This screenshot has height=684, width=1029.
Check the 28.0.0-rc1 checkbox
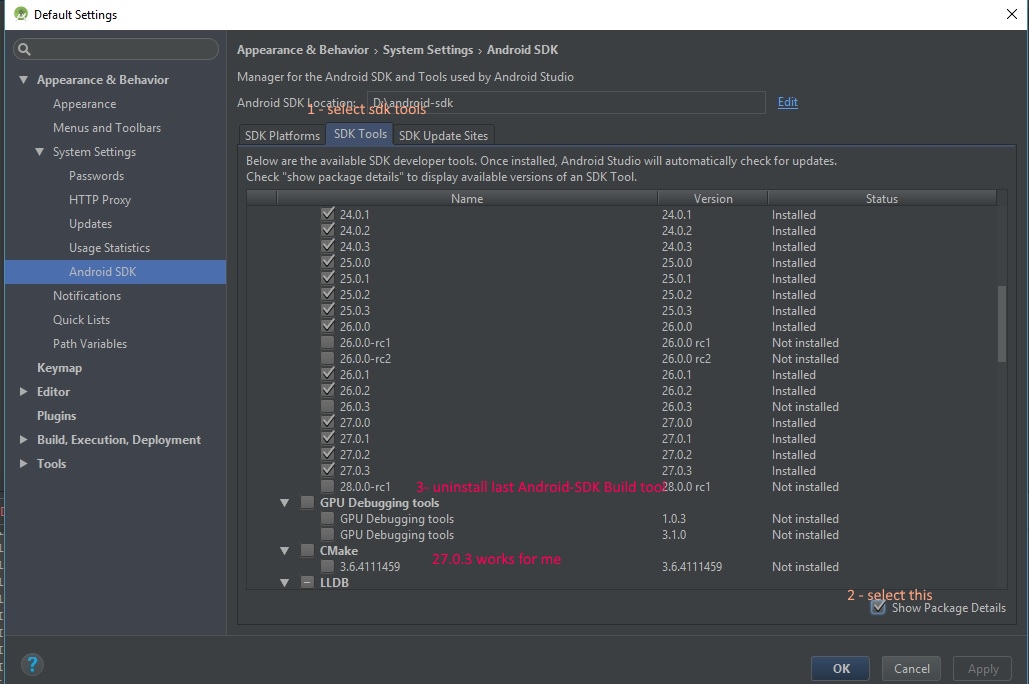coord(327,486)
